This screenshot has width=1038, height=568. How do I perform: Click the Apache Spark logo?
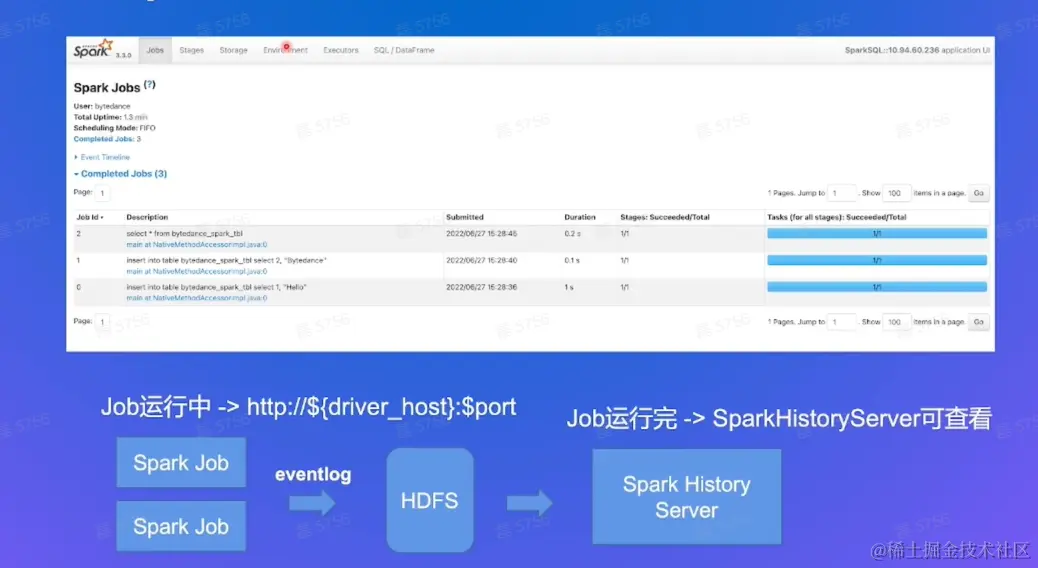click(x=93, y=49)
